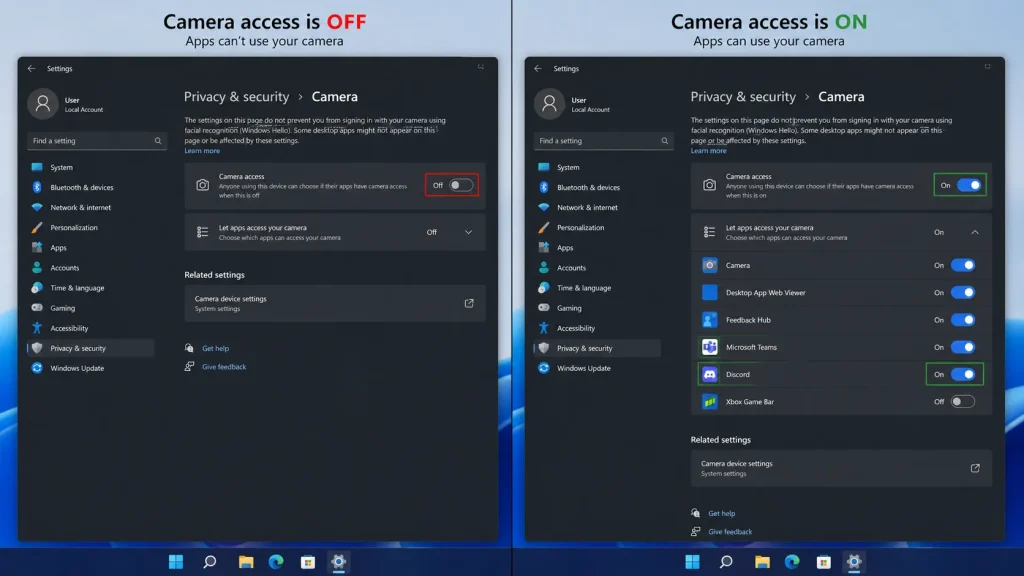Click Personalization brush icon in right sidebar
Screen dimensions: 1024x576
[x=543, y=227]
